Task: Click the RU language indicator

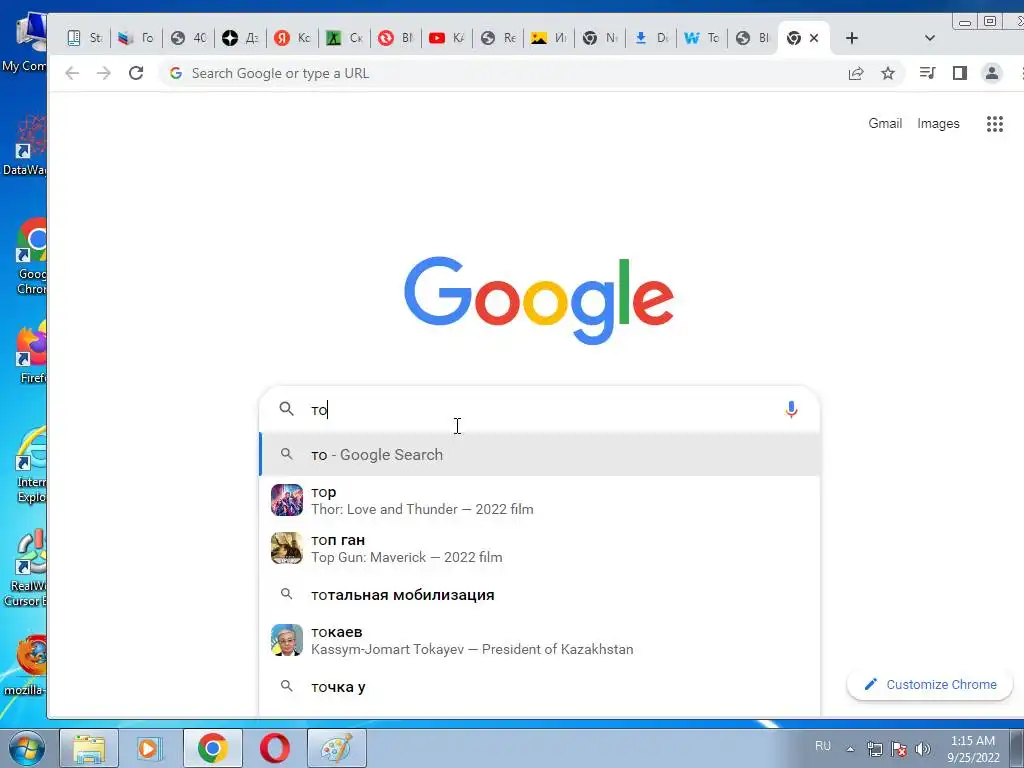Action: 823,746
